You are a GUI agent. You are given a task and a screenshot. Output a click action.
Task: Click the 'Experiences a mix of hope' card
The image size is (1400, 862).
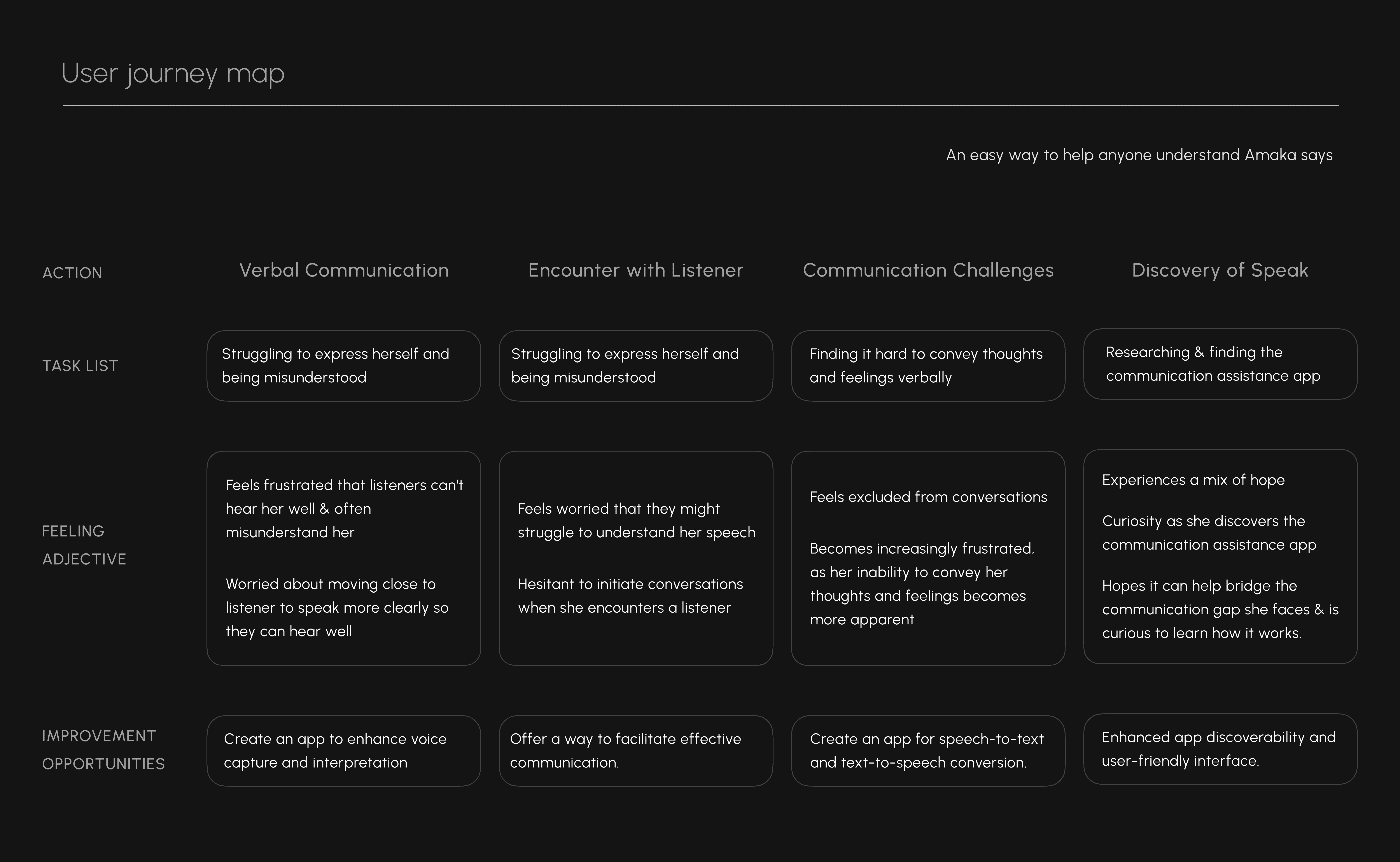[x=1220, y=556]
